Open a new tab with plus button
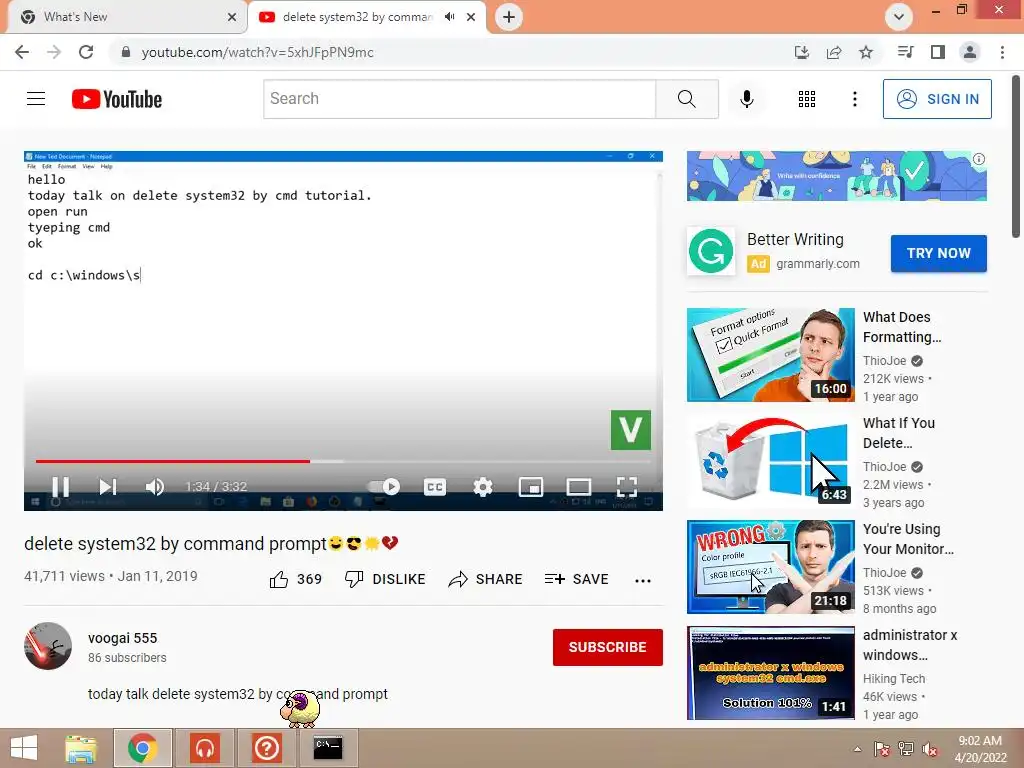 pos(509,17)
